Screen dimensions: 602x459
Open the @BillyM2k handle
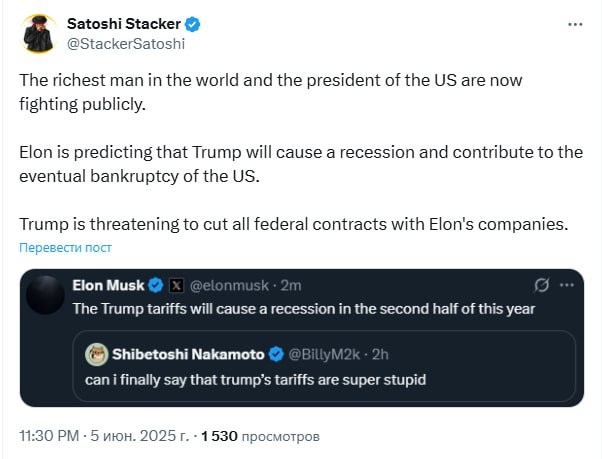tap(324, 354)
